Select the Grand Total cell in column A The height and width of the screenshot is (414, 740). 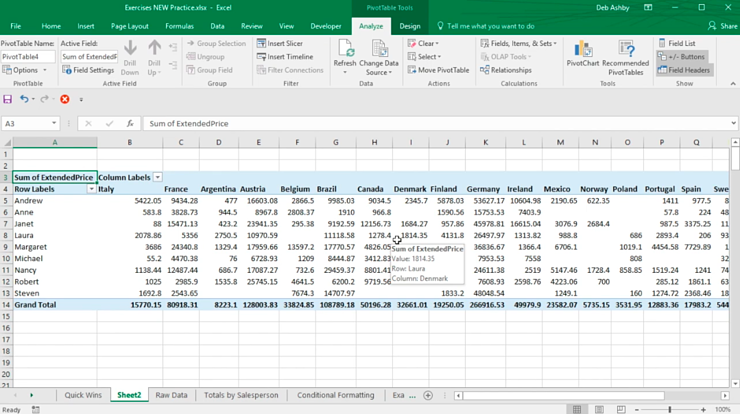(x=55, y=305)
